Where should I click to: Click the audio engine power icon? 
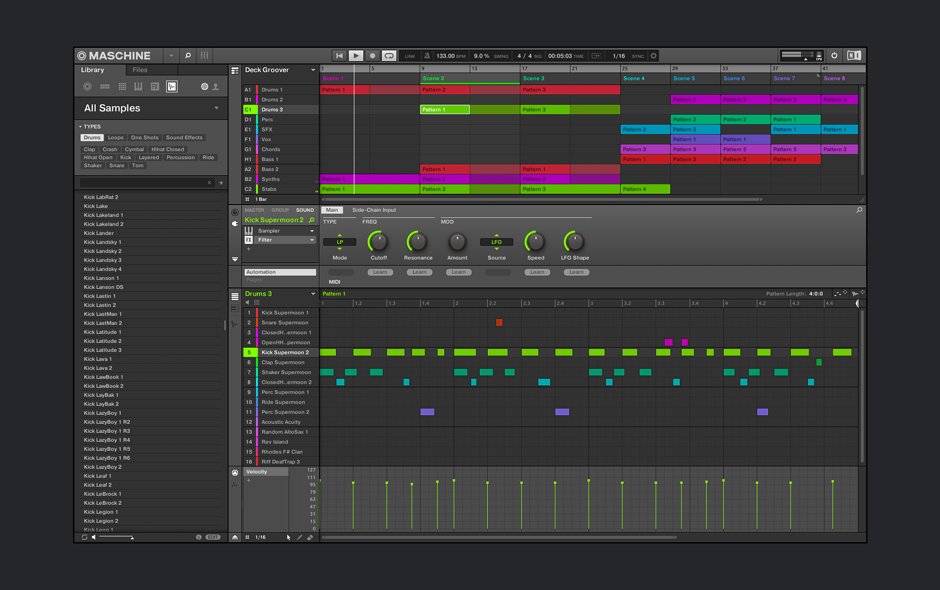[834, 56]
